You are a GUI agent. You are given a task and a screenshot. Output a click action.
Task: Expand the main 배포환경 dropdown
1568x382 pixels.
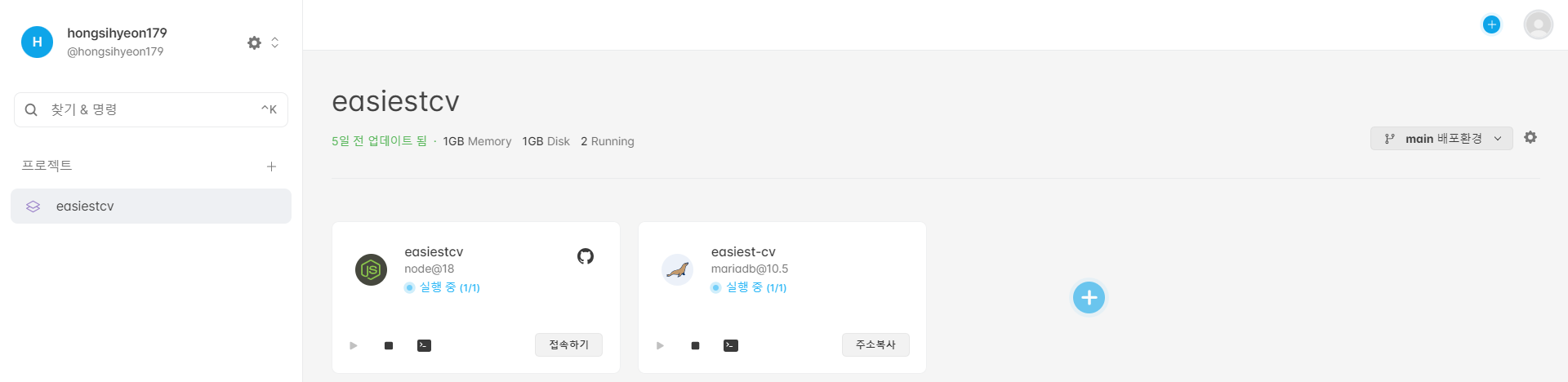[x=1441, y=139]
